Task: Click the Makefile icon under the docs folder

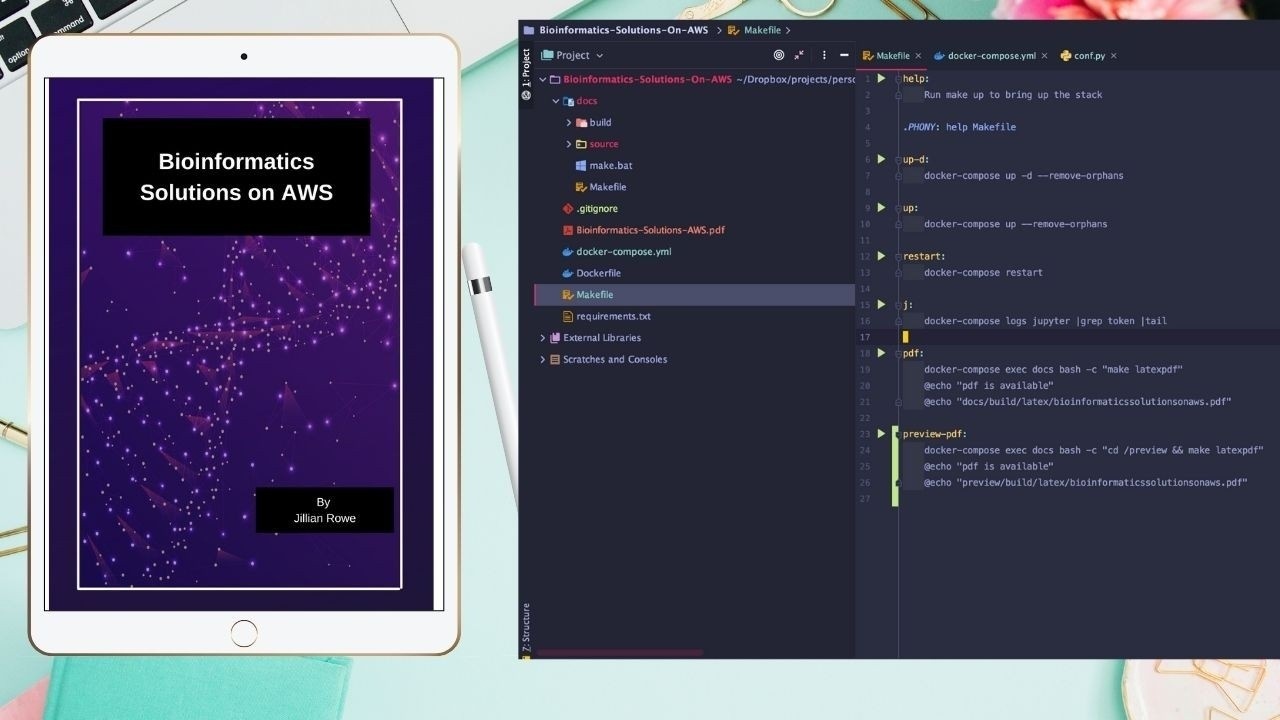Action: coord(581,187)
